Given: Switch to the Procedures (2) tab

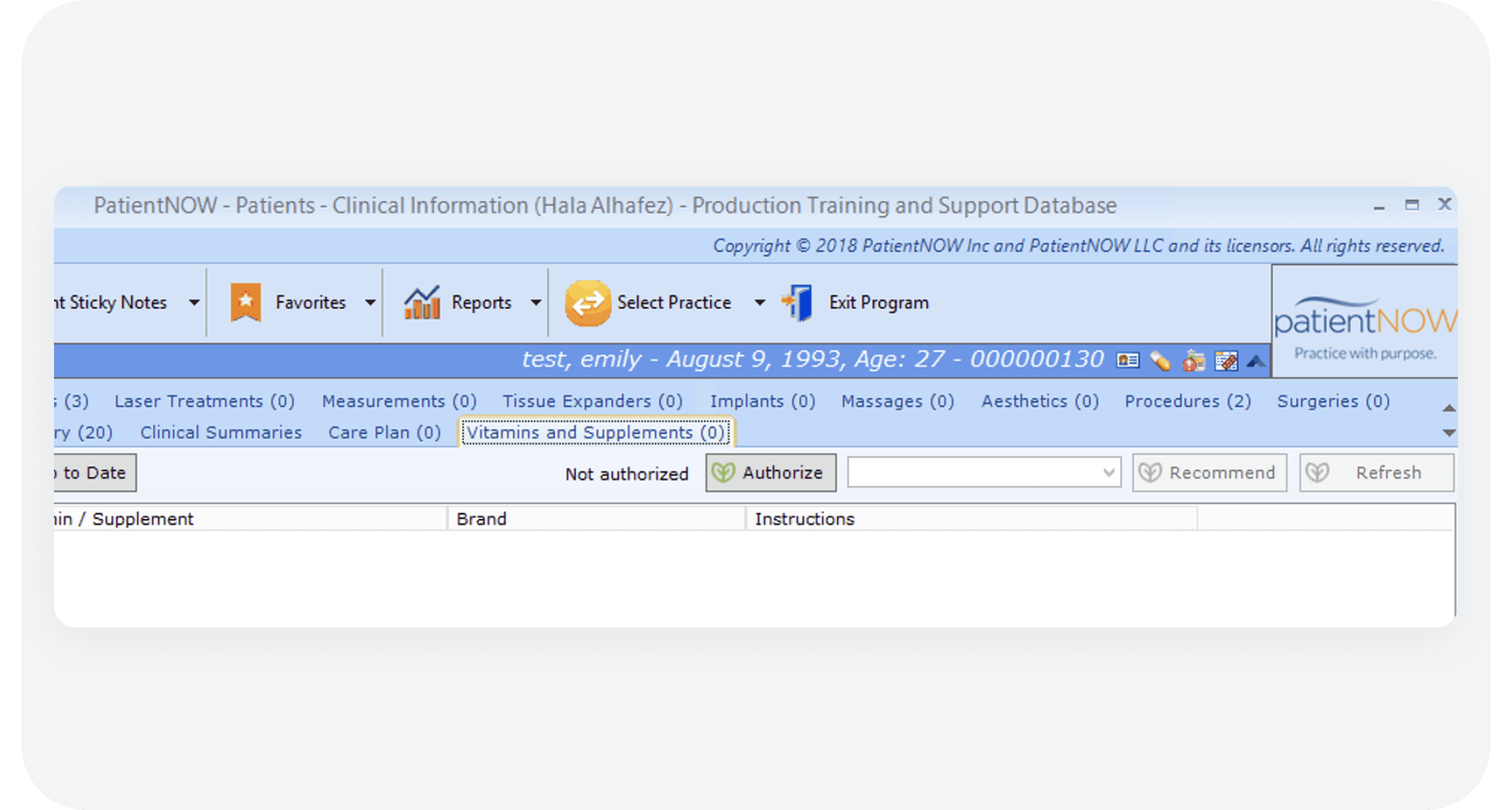Looking at the screenshot, I should click(x=1187, y=401).
